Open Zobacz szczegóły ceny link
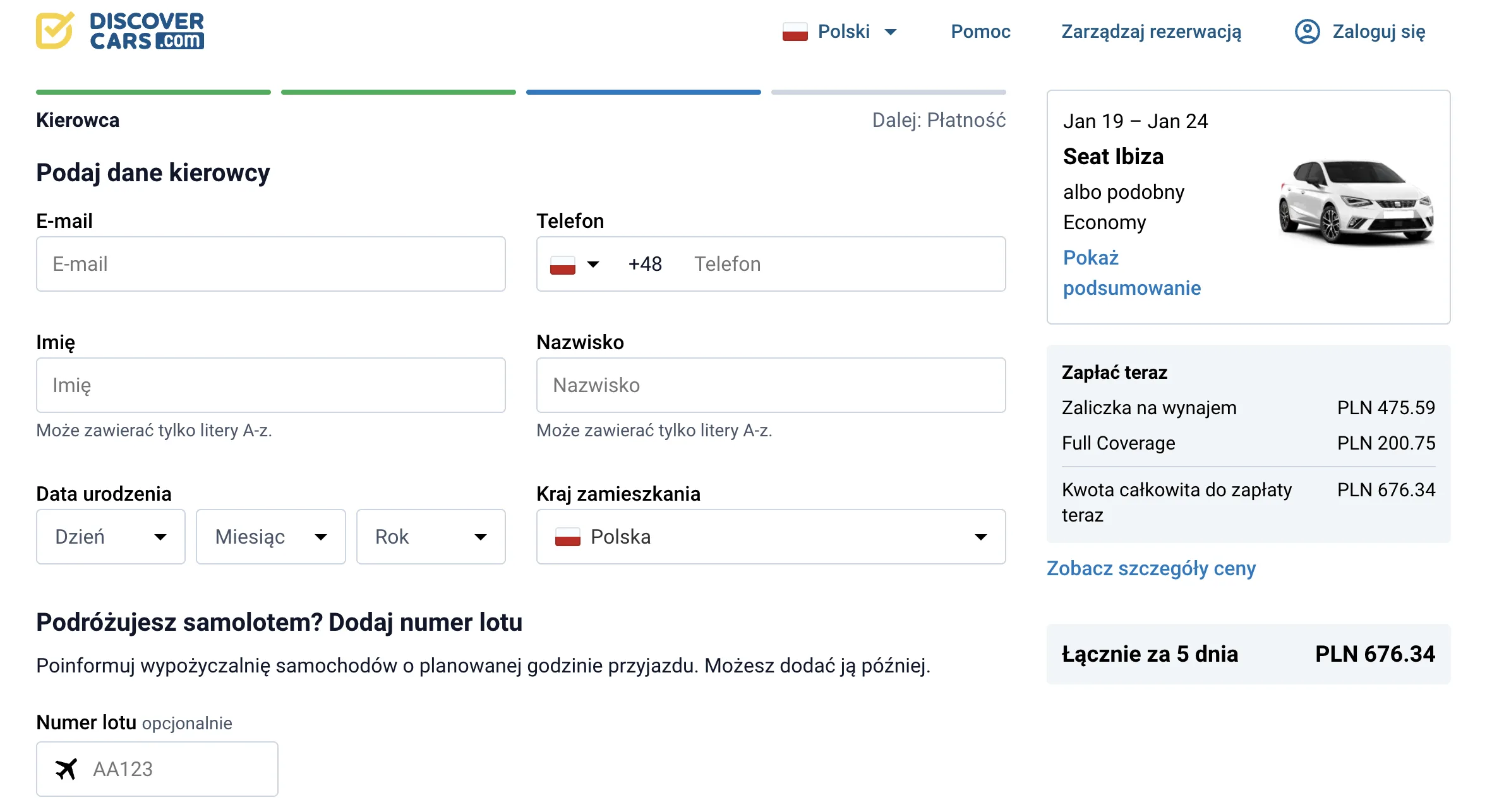 1150,568
